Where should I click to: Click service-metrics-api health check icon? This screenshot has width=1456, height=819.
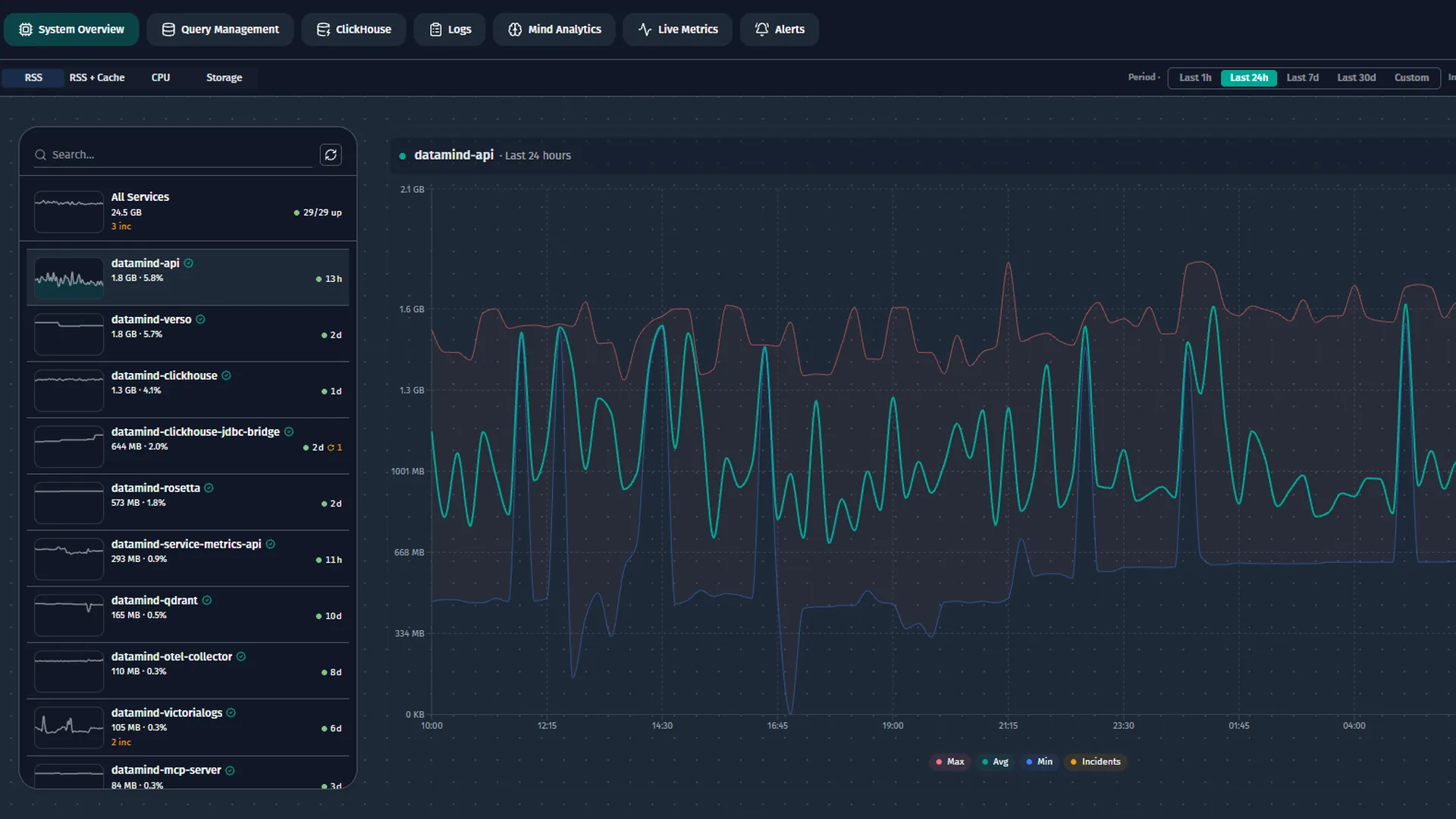tap(271, 544)
